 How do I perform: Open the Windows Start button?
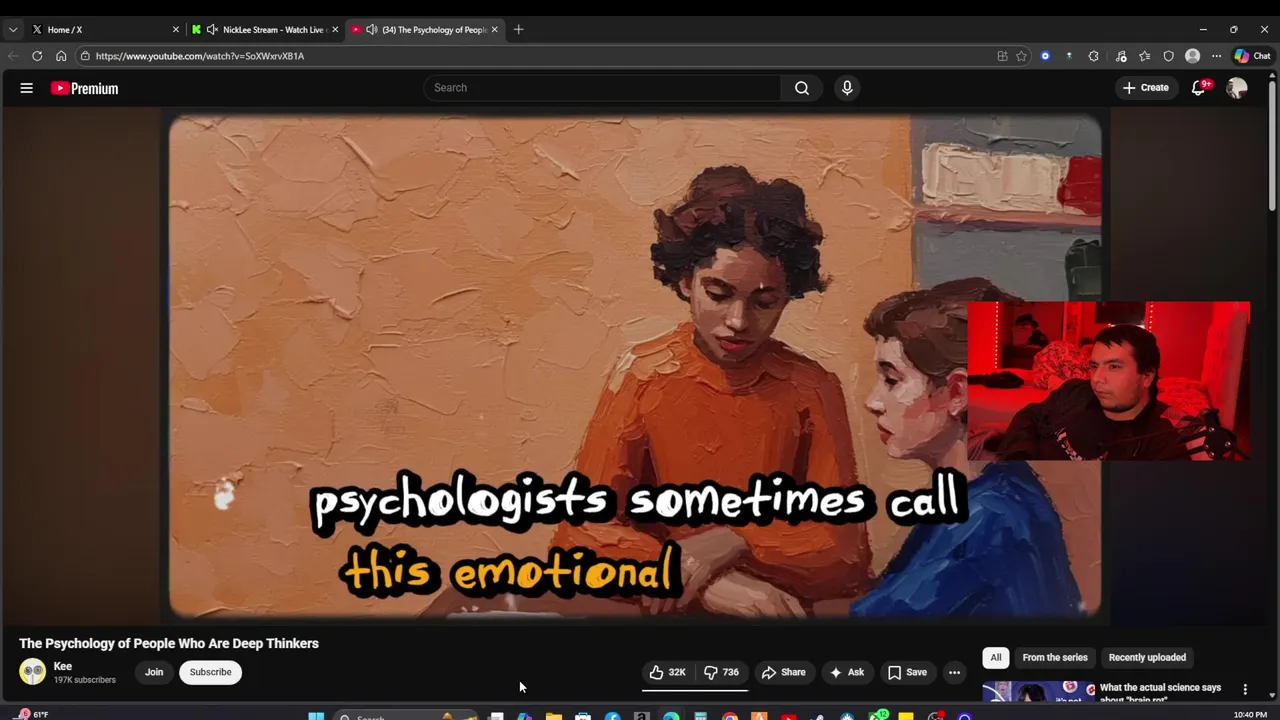point(316,716)
